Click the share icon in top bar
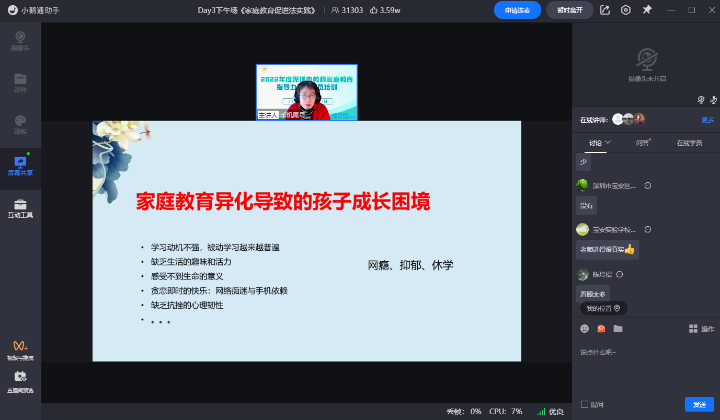 (x=604, y=10)
